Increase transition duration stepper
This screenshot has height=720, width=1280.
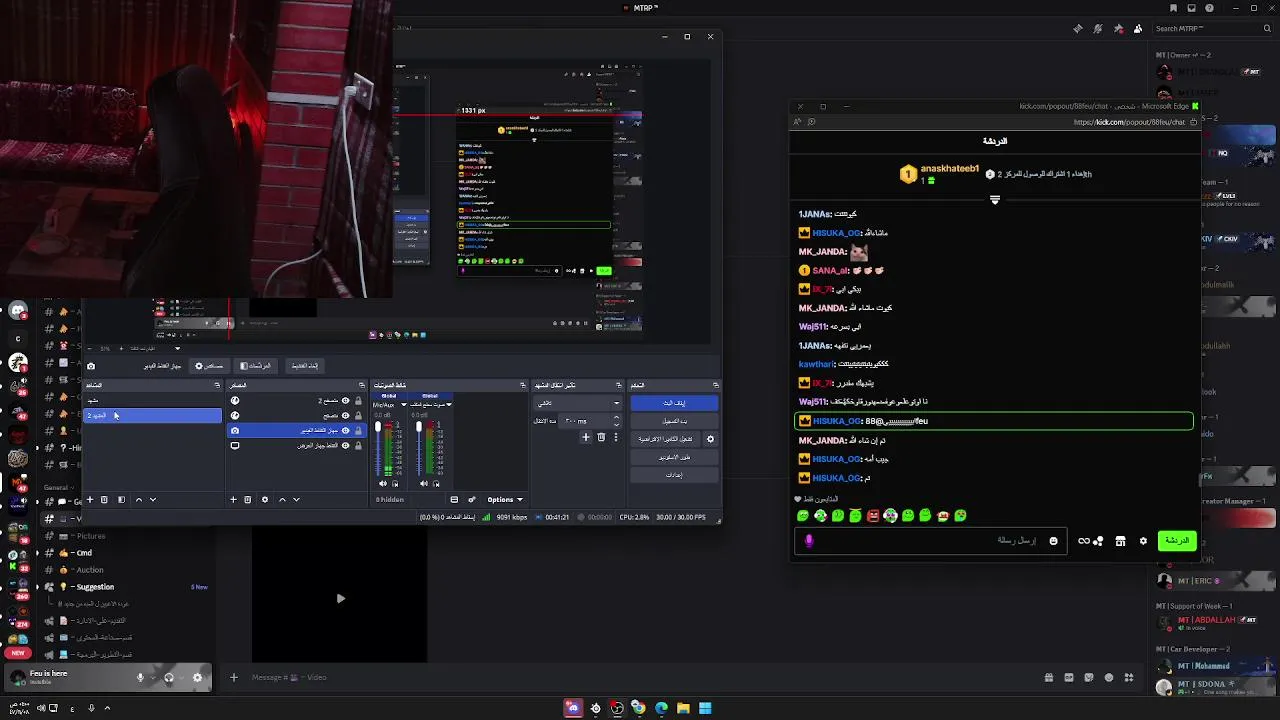(x=616, y=418)
